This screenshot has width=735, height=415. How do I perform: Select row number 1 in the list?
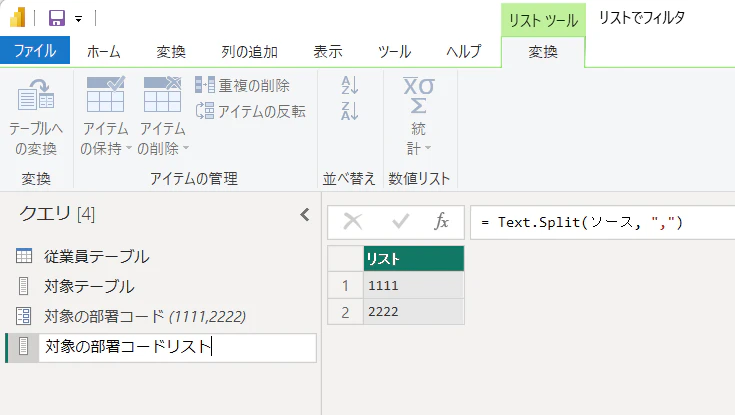[x=345, y=285]
